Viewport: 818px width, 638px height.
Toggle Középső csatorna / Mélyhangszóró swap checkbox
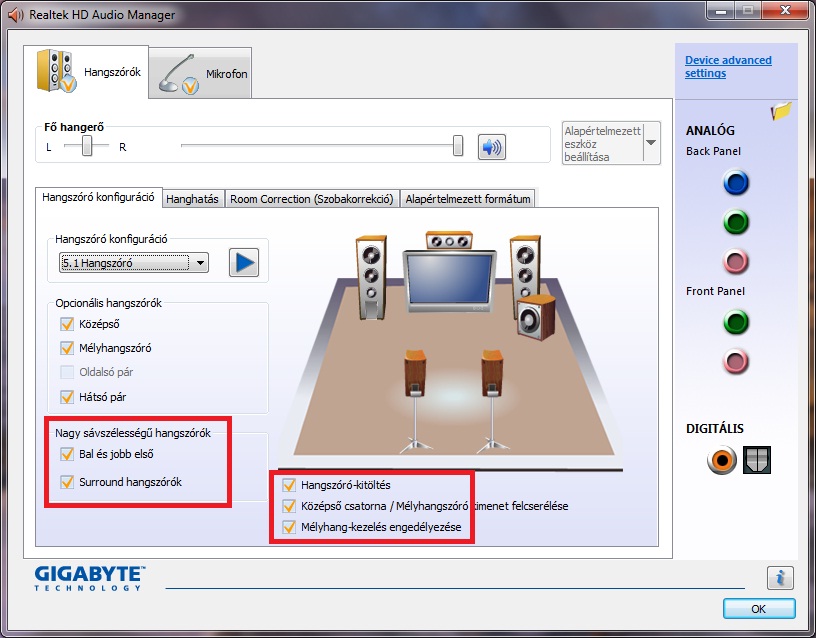[x=288, y=506]
